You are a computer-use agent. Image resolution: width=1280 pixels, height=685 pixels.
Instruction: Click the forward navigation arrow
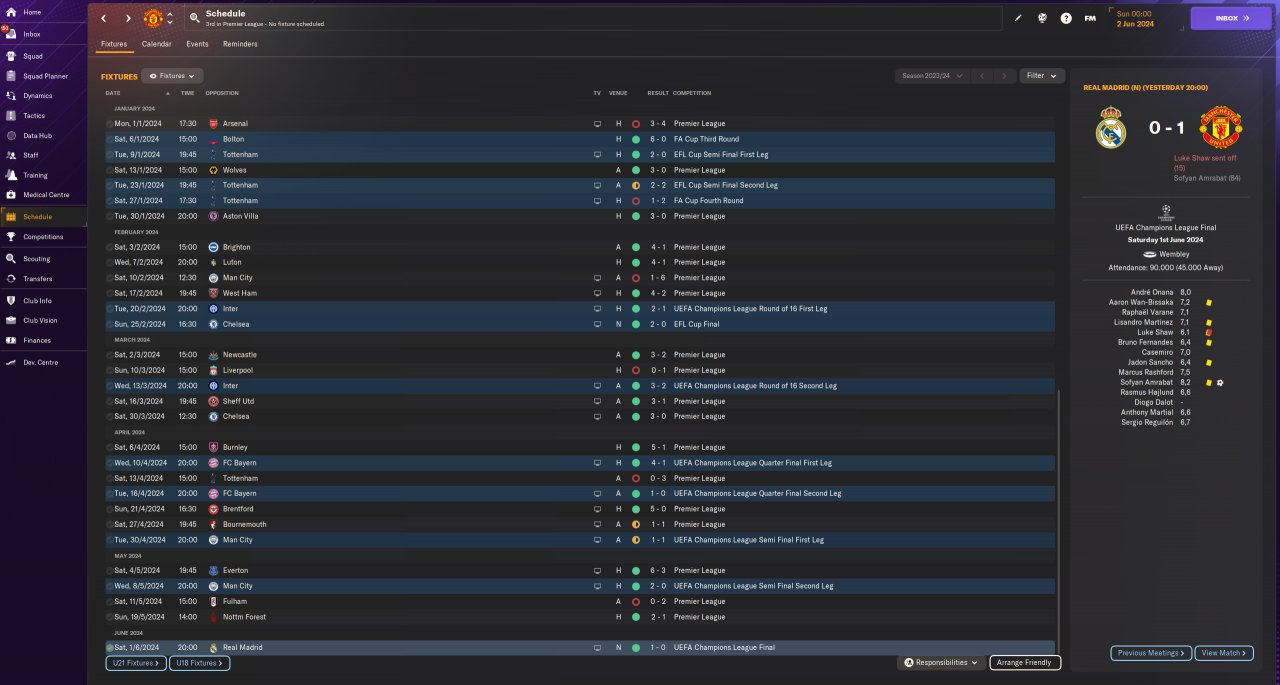[128, 18]
